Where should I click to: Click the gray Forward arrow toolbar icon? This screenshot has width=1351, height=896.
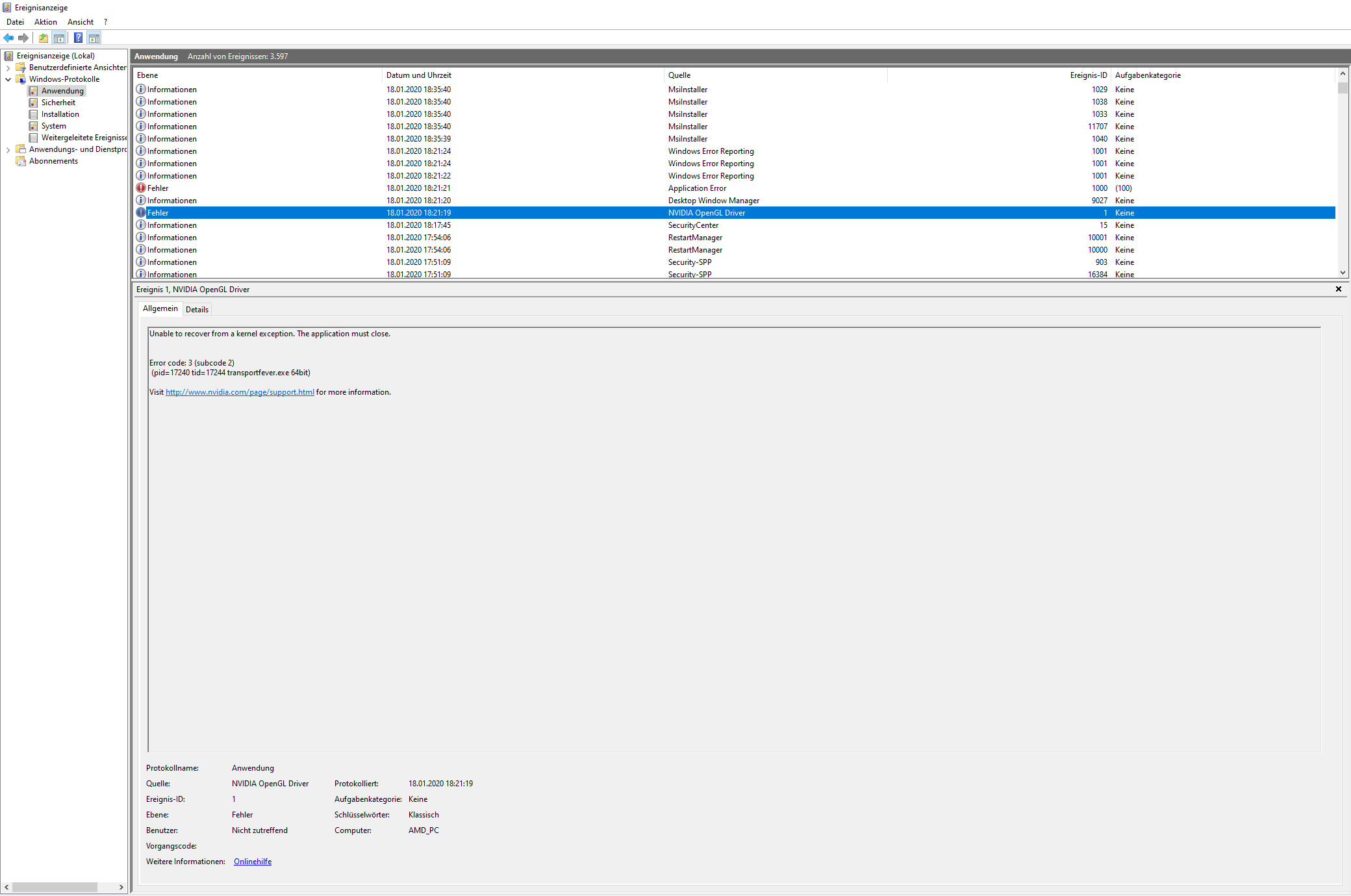tap(23, 38)
